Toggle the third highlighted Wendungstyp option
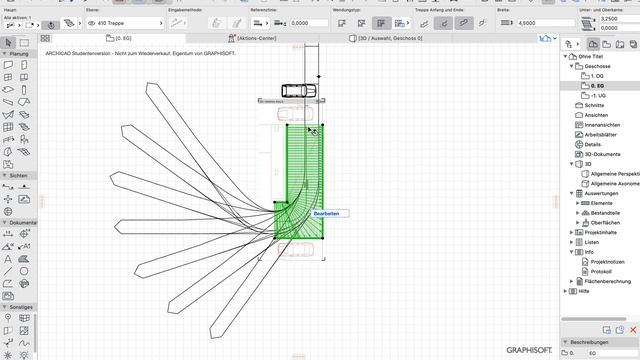The height and width of the screenshot is (360, 640). point(381,23)
